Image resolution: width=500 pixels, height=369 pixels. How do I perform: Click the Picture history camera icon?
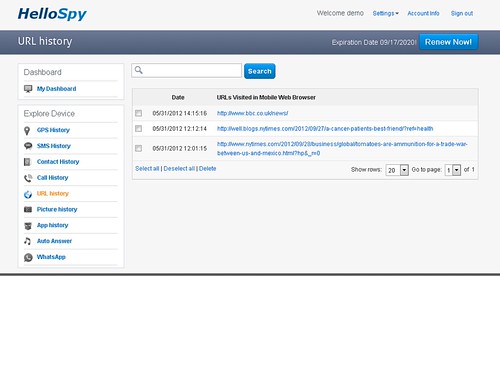click(x=28, y=209)
